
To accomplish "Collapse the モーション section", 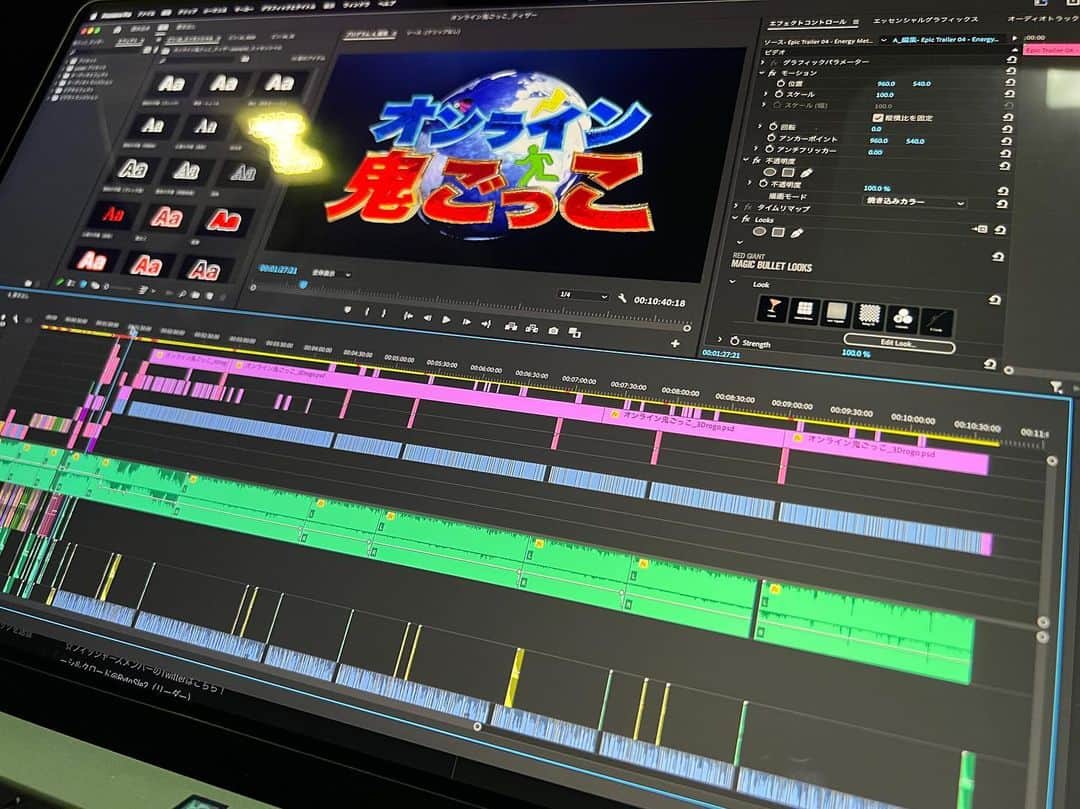I will click(762, 72).
